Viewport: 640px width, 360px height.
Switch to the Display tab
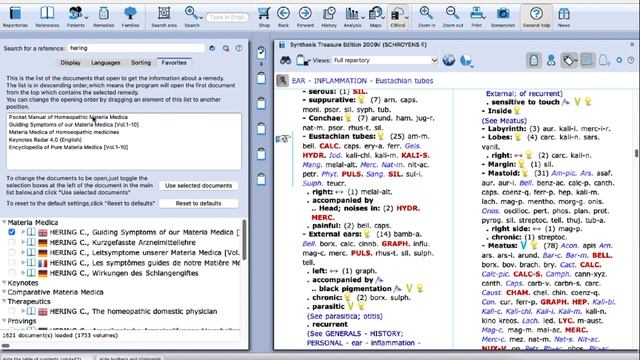(x=70, y=63)
